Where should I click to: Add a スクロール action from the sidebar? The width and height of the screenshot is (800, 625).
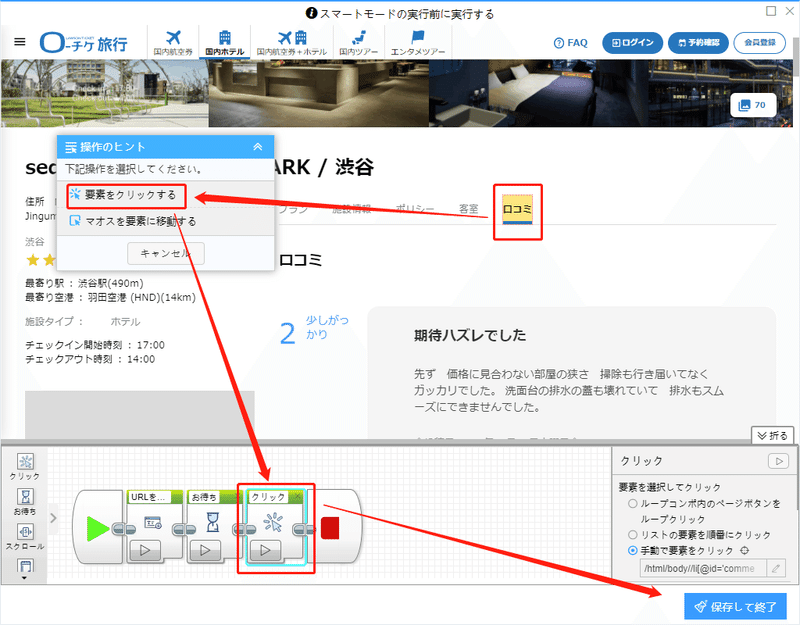25,537
